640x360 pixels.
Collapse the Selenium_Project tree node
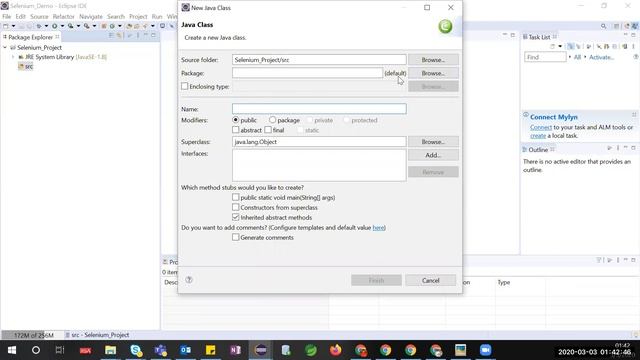click(x=5, y=47)
